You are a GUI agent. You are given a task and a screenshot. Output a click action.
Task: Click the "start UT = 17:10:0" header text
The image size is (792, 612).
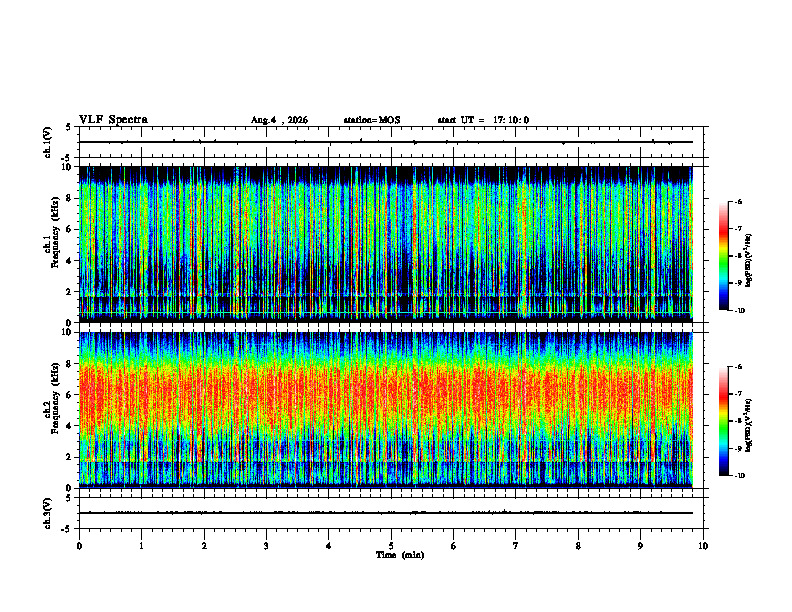483,120
